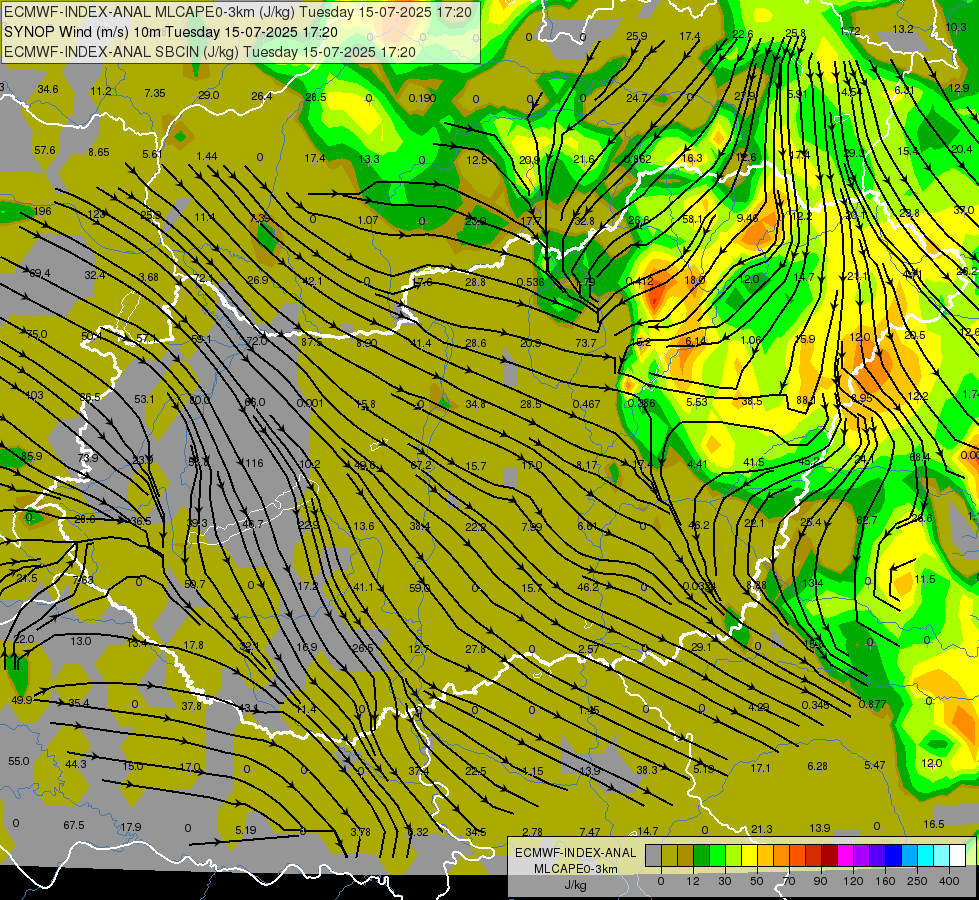Image resolution: width=979 pixels, height=900 pixels.
Task: Click legend scale label '160'
Action: [885, 881]
